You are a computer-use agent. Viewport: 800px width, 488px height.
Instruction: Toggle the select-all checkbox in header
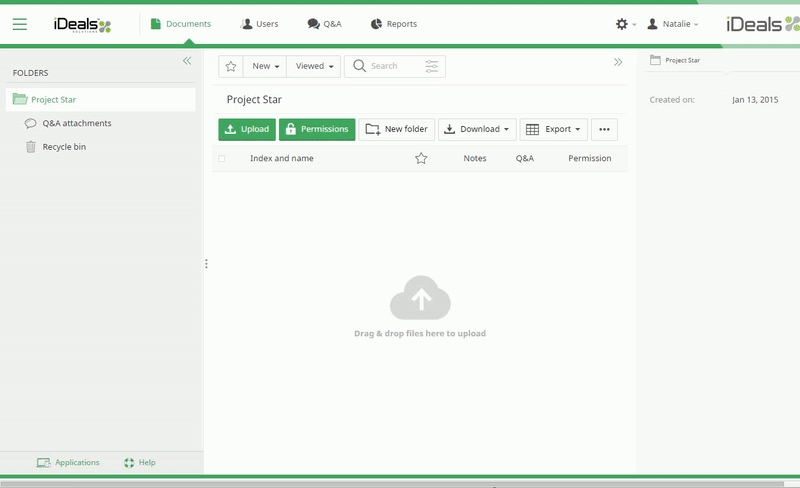pyautogui.click(x=222, y=158)
